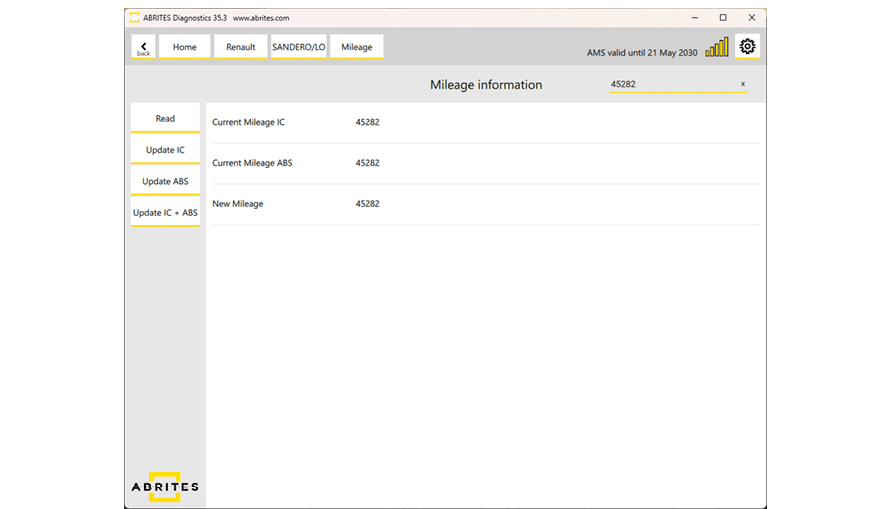Maximize the ABRITES Diagnostics window

pyautogui.click(x=723, y=17)
